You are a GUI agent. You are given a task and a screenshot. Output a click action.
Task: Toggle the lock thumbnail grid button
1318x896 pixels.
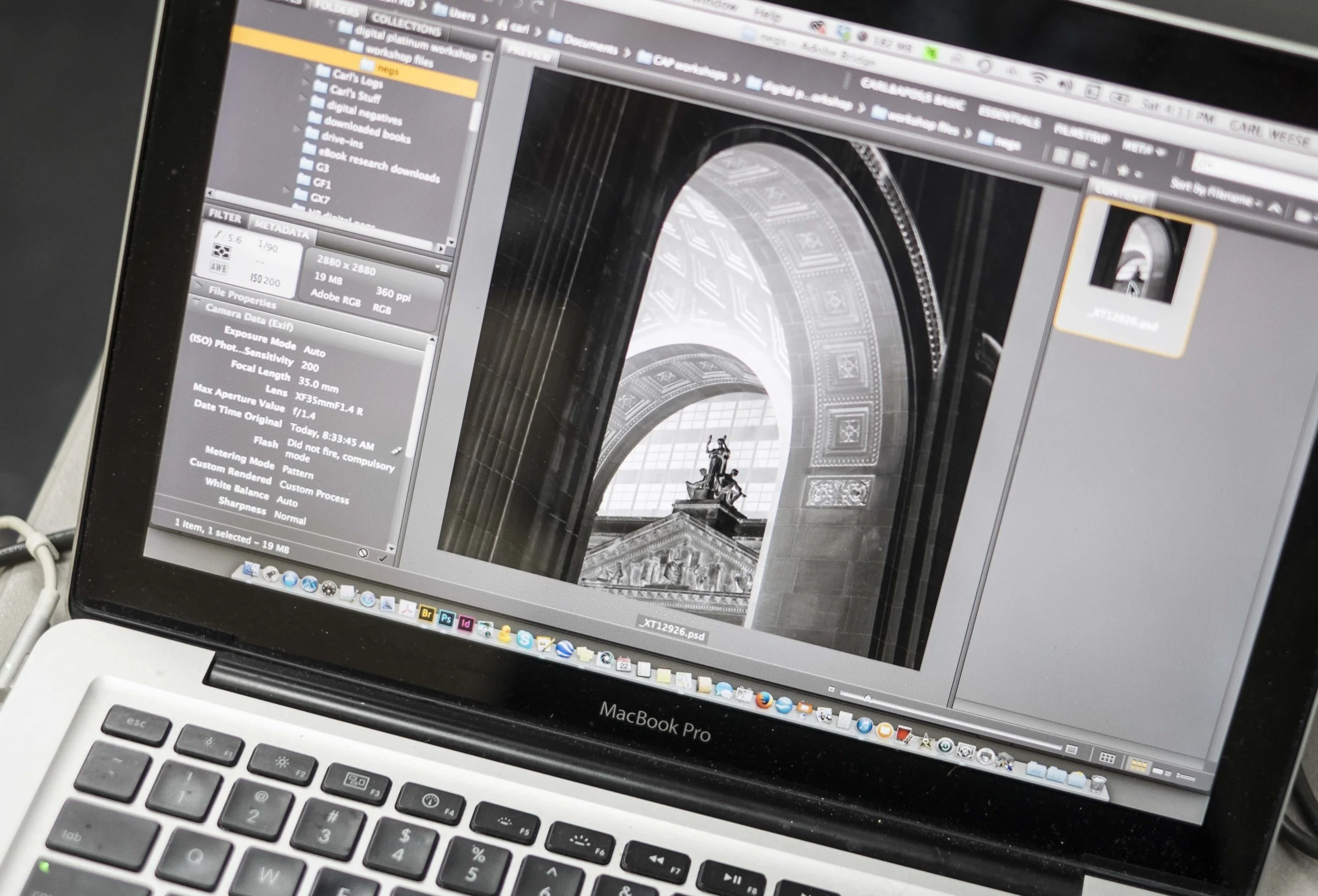pos(1107,757)
